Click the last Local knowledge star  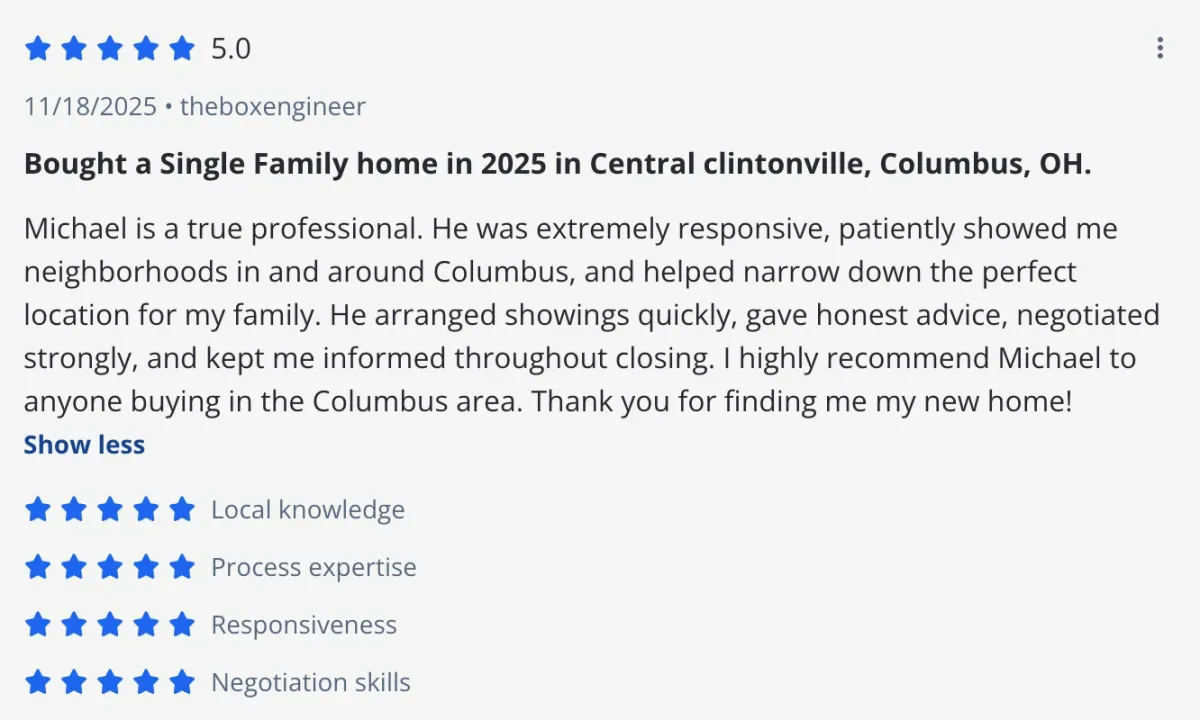[182, 510]
